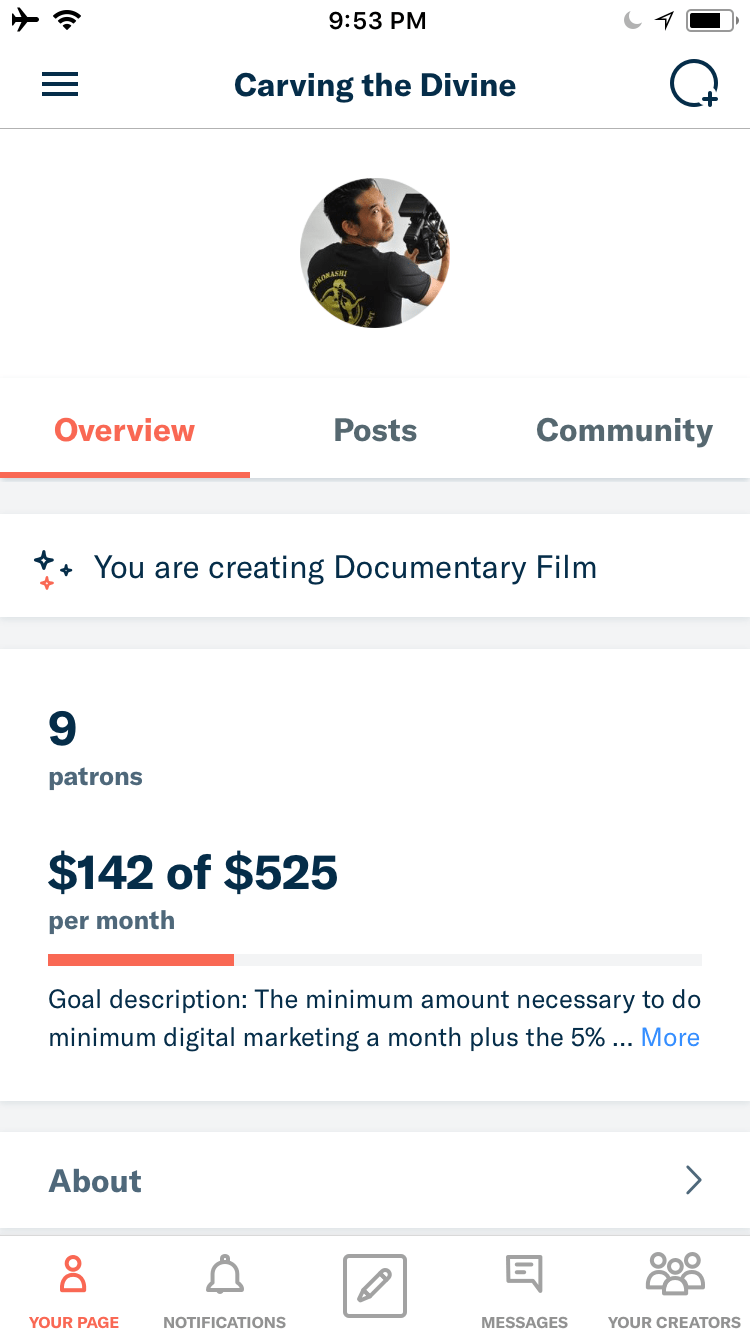
Task: Switch to the Posts tab
Action: pyautogui.click(x=375, y=431)
